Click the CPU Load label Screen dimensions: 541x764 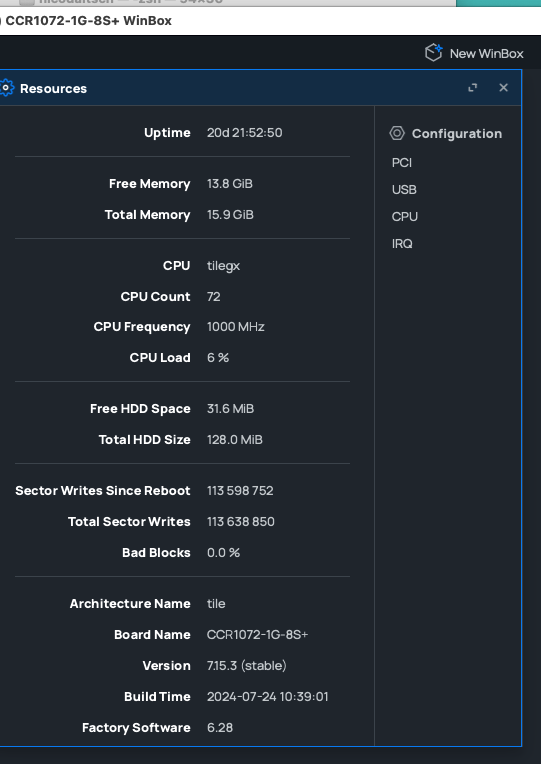click(x=160, y=358)
